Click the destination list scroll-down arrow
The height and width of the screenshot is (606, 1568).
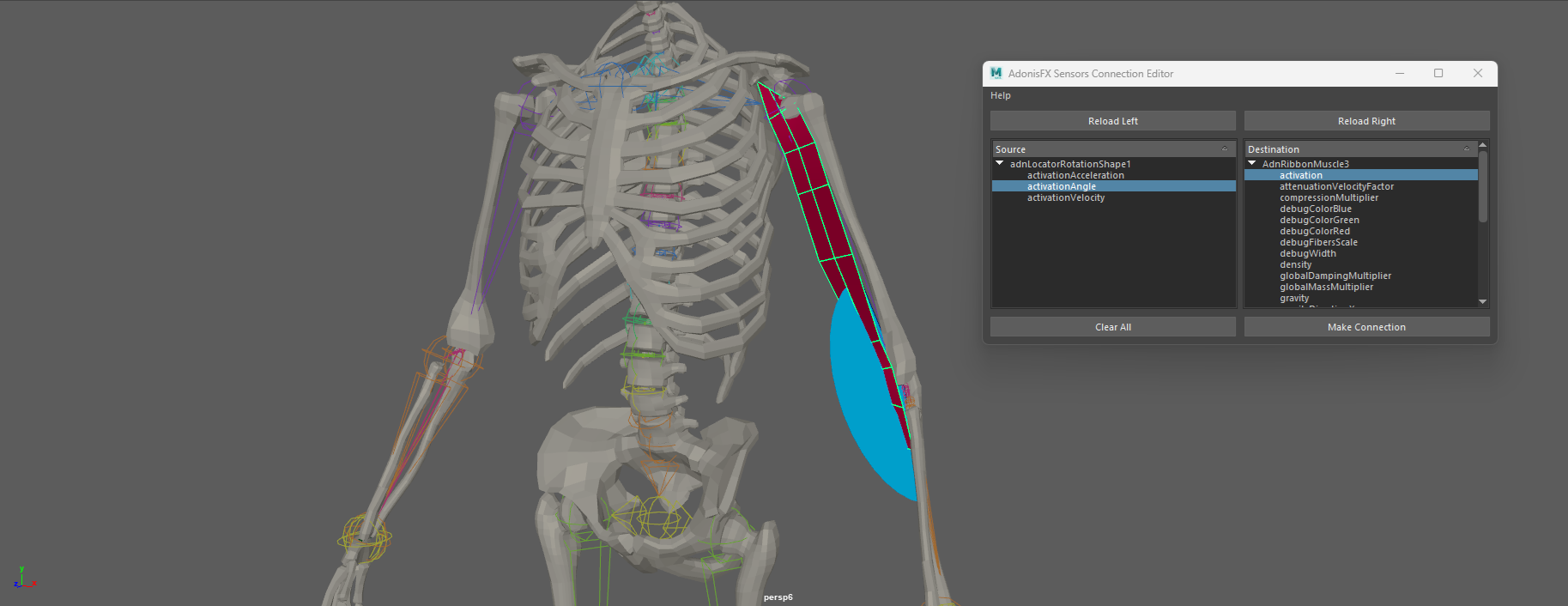(1482, 301)
